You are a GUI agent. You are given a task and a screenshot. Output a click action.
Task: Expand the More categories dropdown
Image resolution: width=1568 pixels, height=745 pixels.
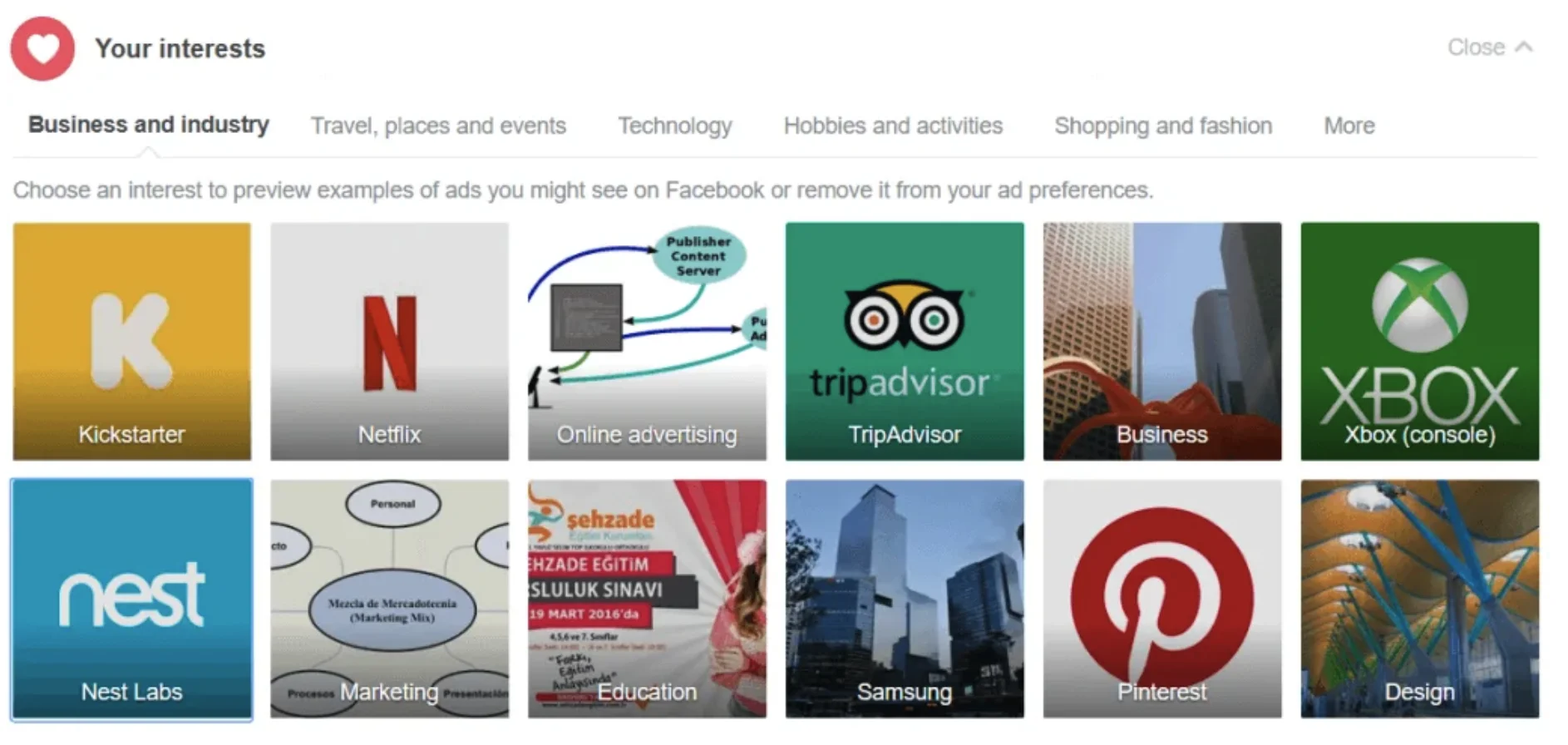1349,126
